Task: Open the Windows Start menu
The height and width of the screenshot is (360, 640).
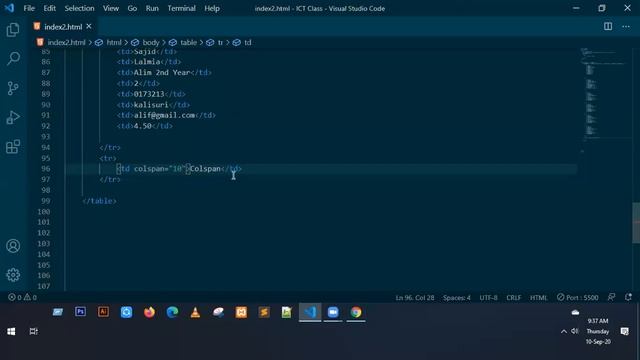Action: (x=11, y=331)
